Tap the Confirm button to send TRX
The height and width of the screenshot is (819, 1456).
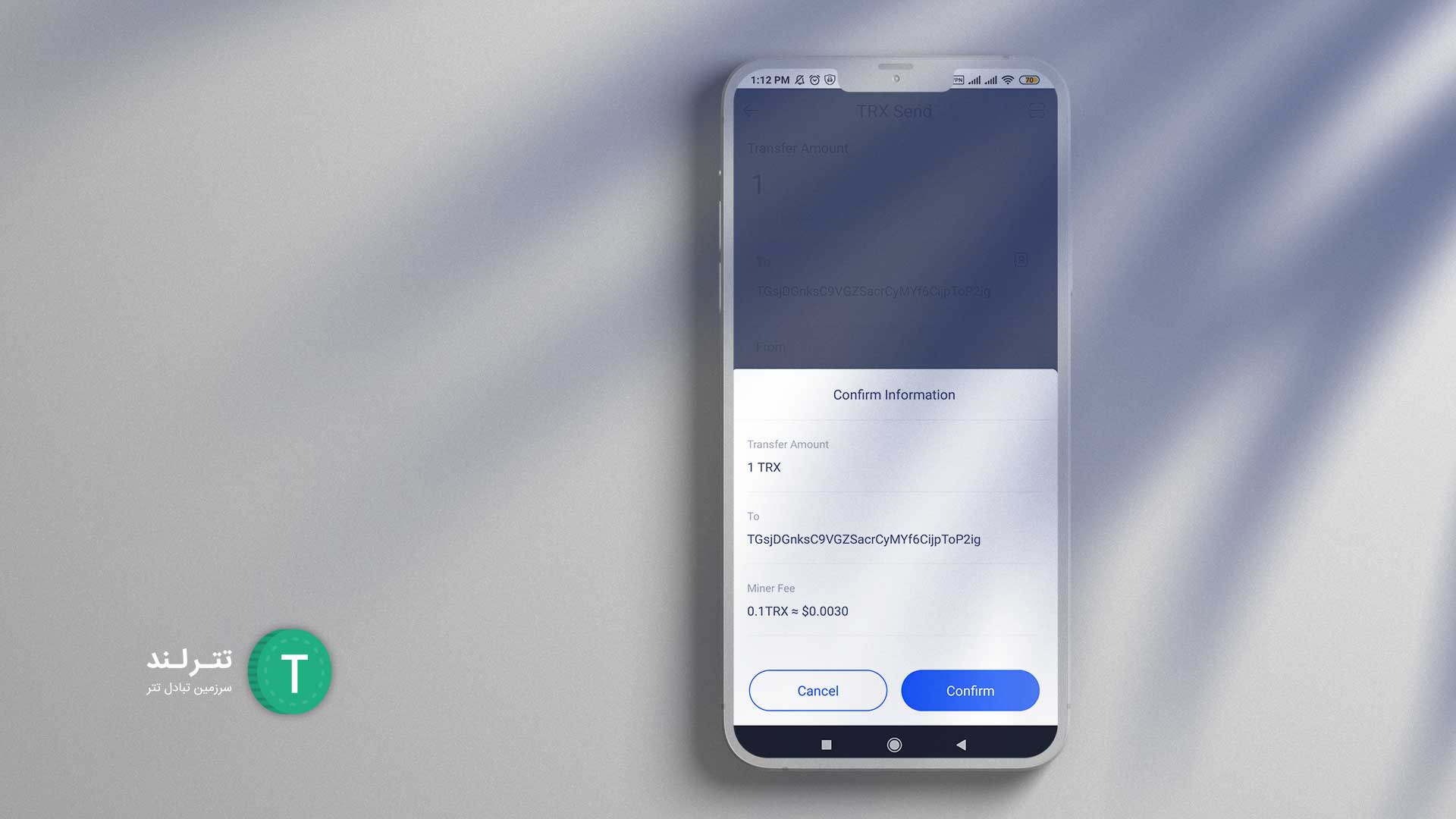point(970,690)
